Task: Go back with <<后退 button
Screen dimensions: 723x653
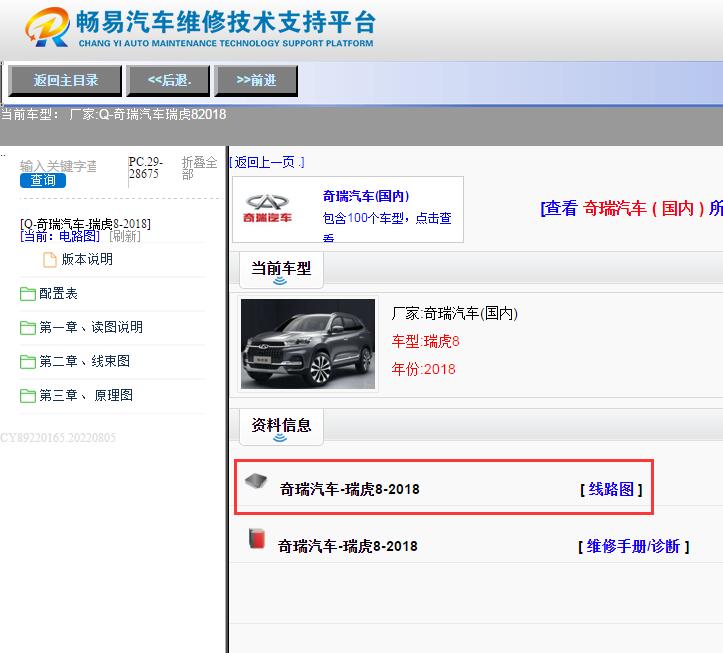Action: point(168,81)
